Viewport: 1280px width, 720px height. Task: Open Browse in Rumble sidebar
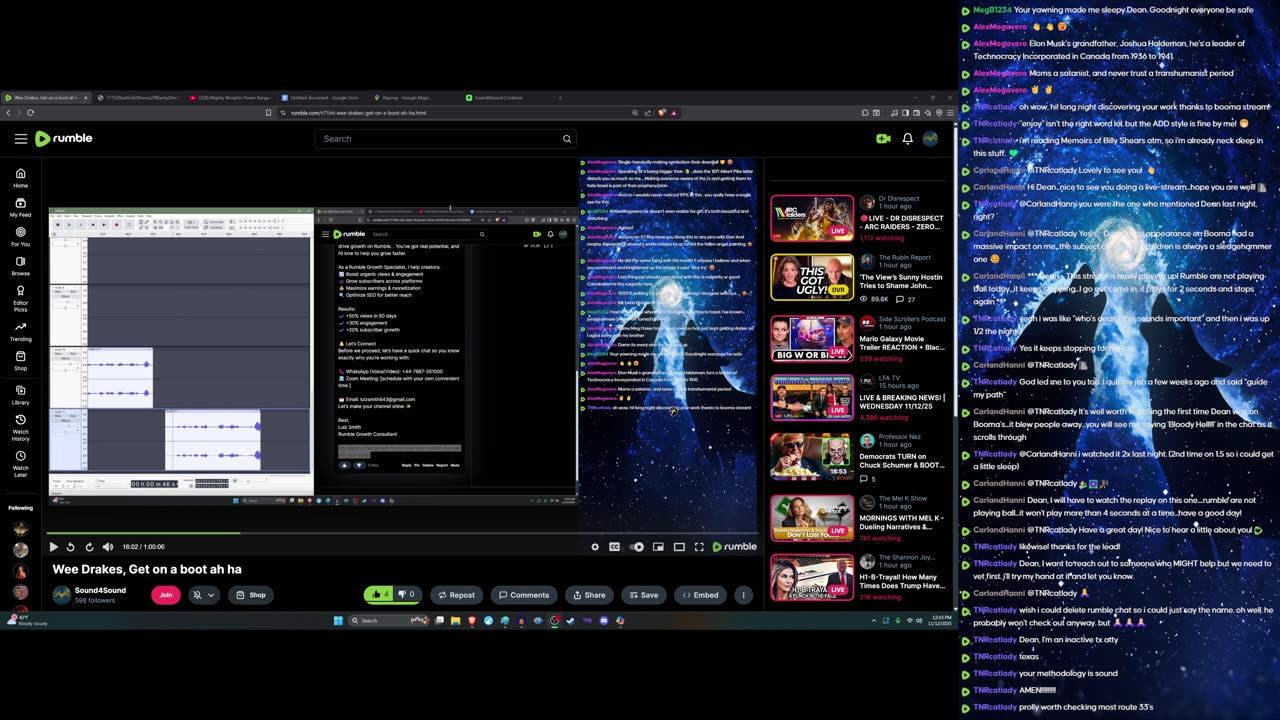[x=20, y=266]
